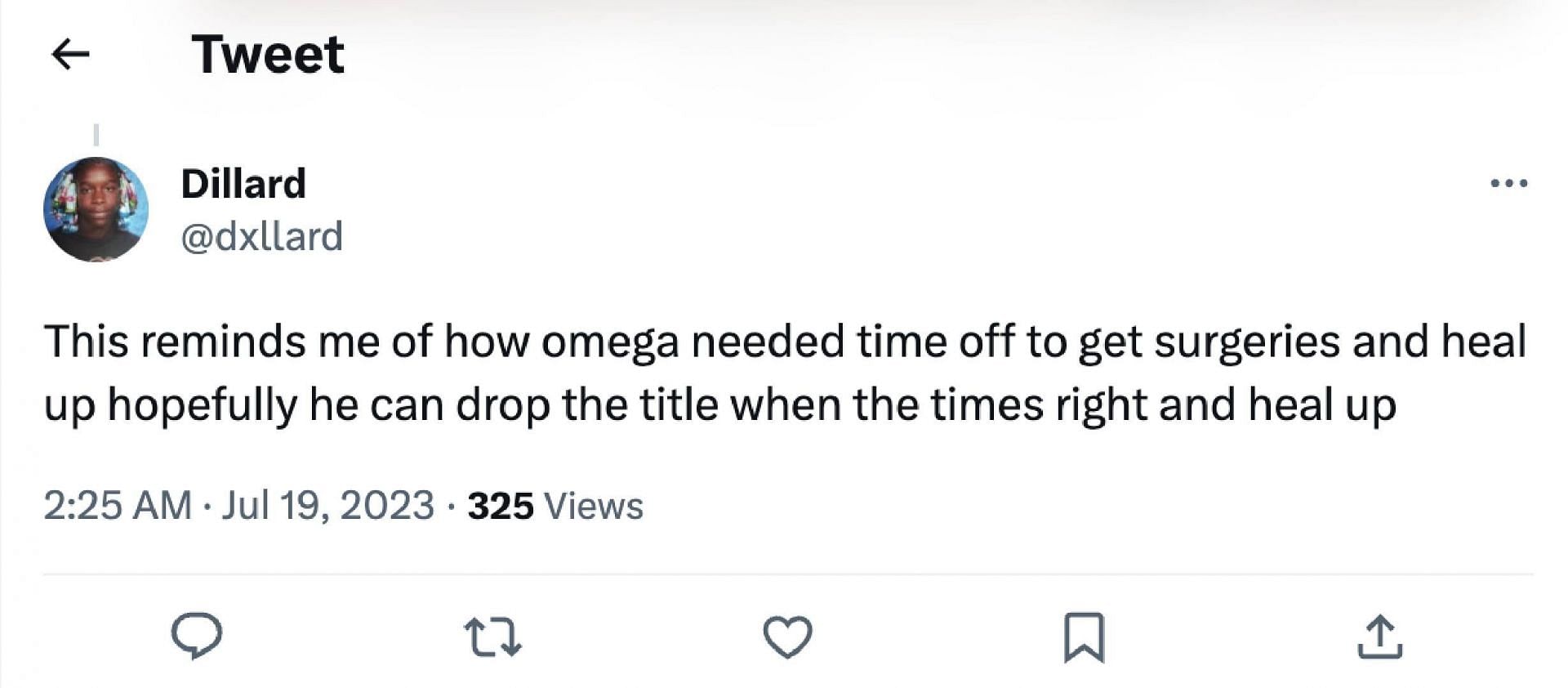The height and width of the screenshot is (688, 1568).
Task: Click the 2:25 AM timestamp
Action: coord(118,505)
